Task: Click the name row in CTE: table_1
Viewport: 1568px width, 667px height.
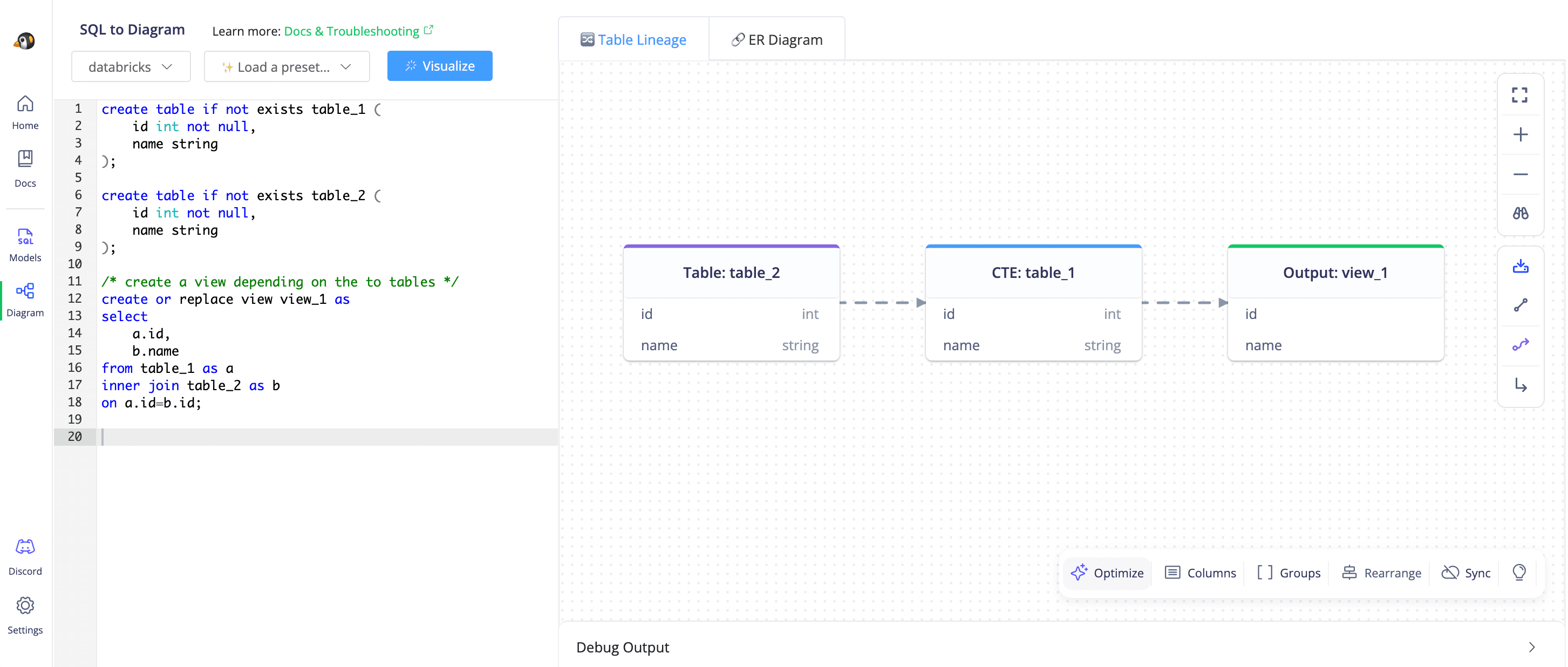Action: tap(1033, 345)
